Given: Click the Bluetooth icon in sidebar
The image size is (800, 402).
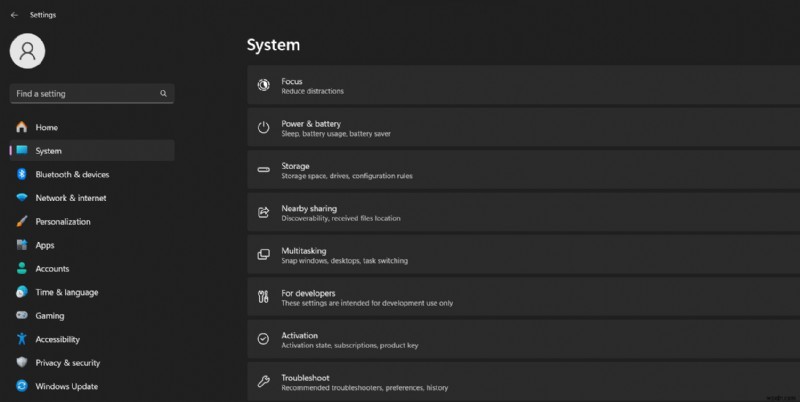Looking at the screenshot, I should [x=21, y=174].
